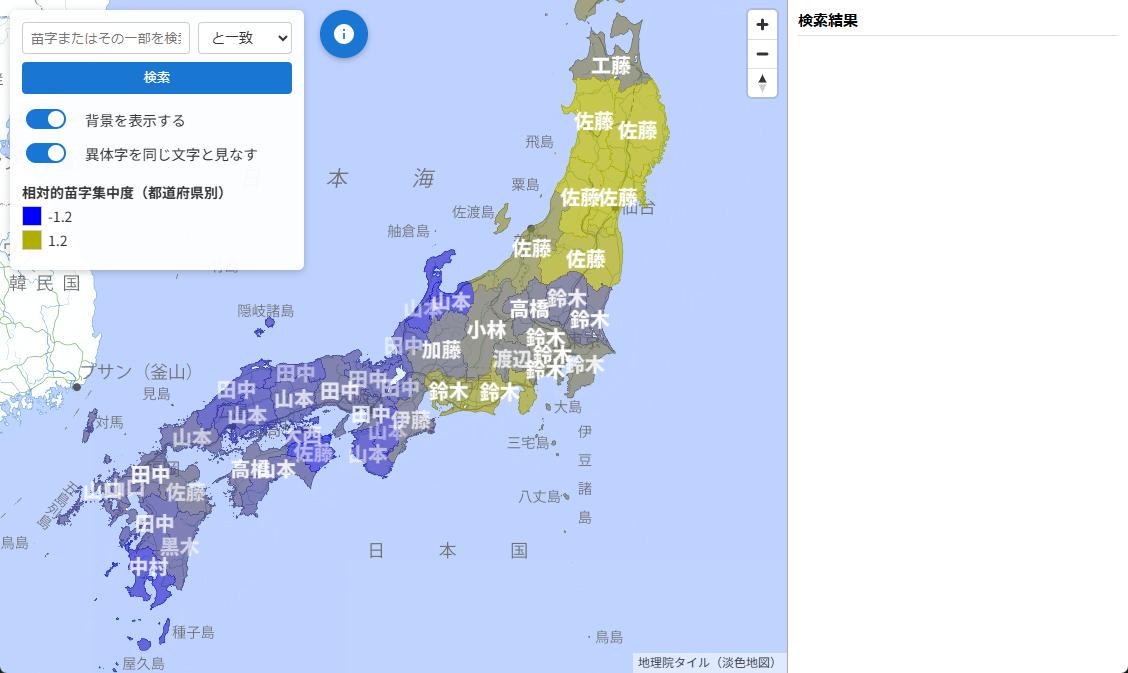Zoom out using the minus icon

(762, 53)
